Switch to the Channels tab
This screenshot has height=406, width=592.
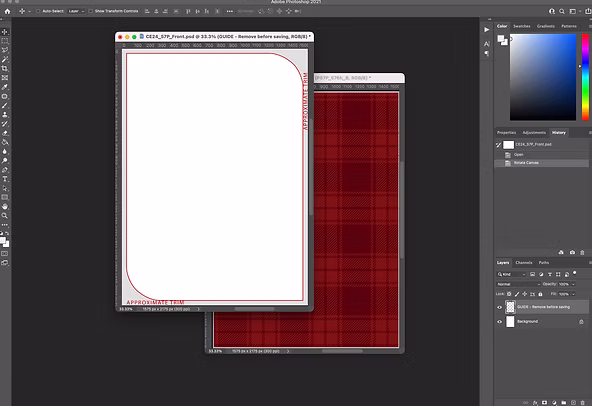(x=524, y=262)
